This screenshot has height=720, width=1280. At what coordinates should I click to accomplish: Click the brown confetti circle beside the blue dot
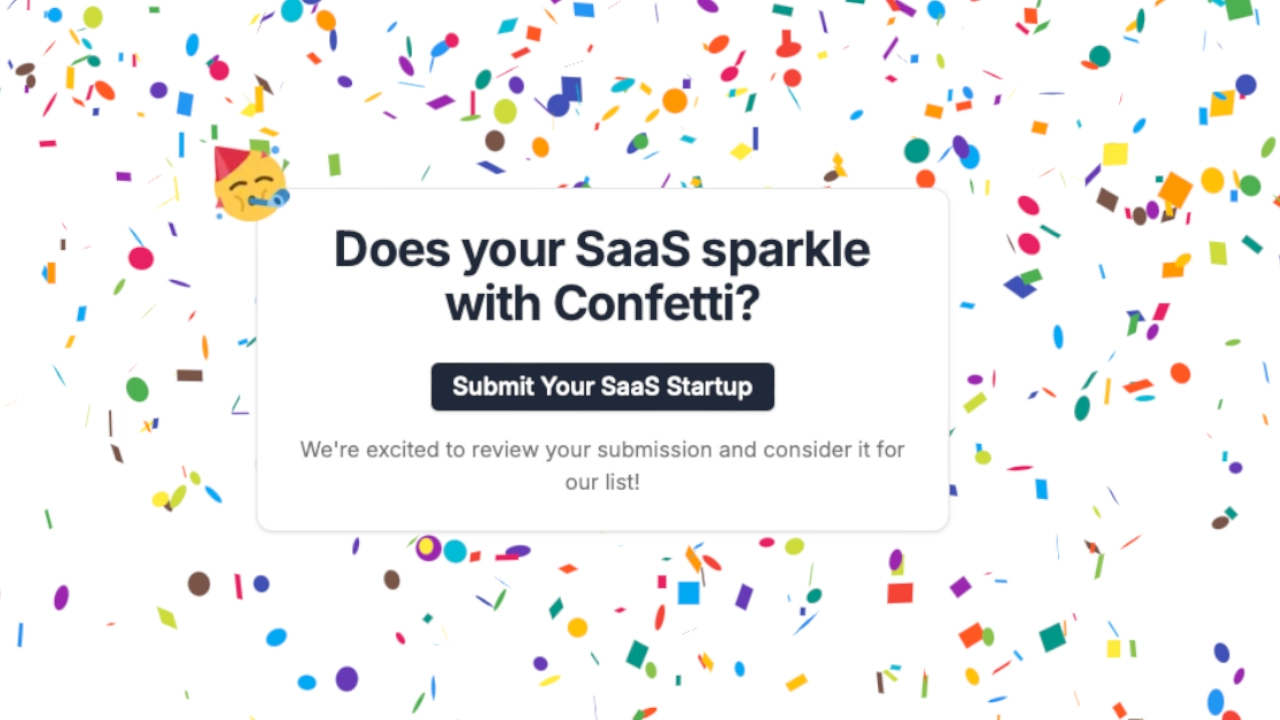pos(199,584)
